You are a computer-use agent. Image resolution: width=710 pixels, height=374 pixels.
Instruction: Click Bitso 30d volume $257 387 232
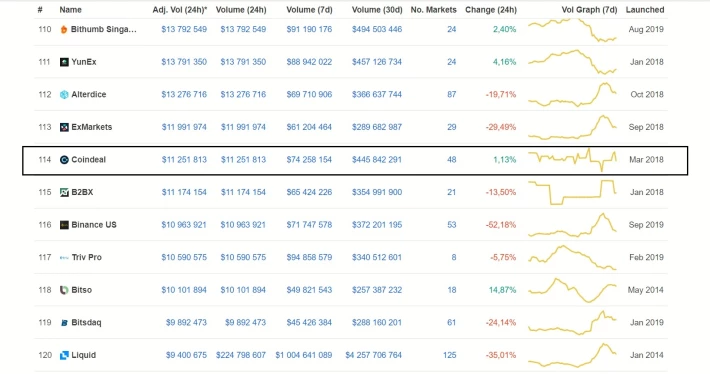pyautogui.click(x=377, y=290)
